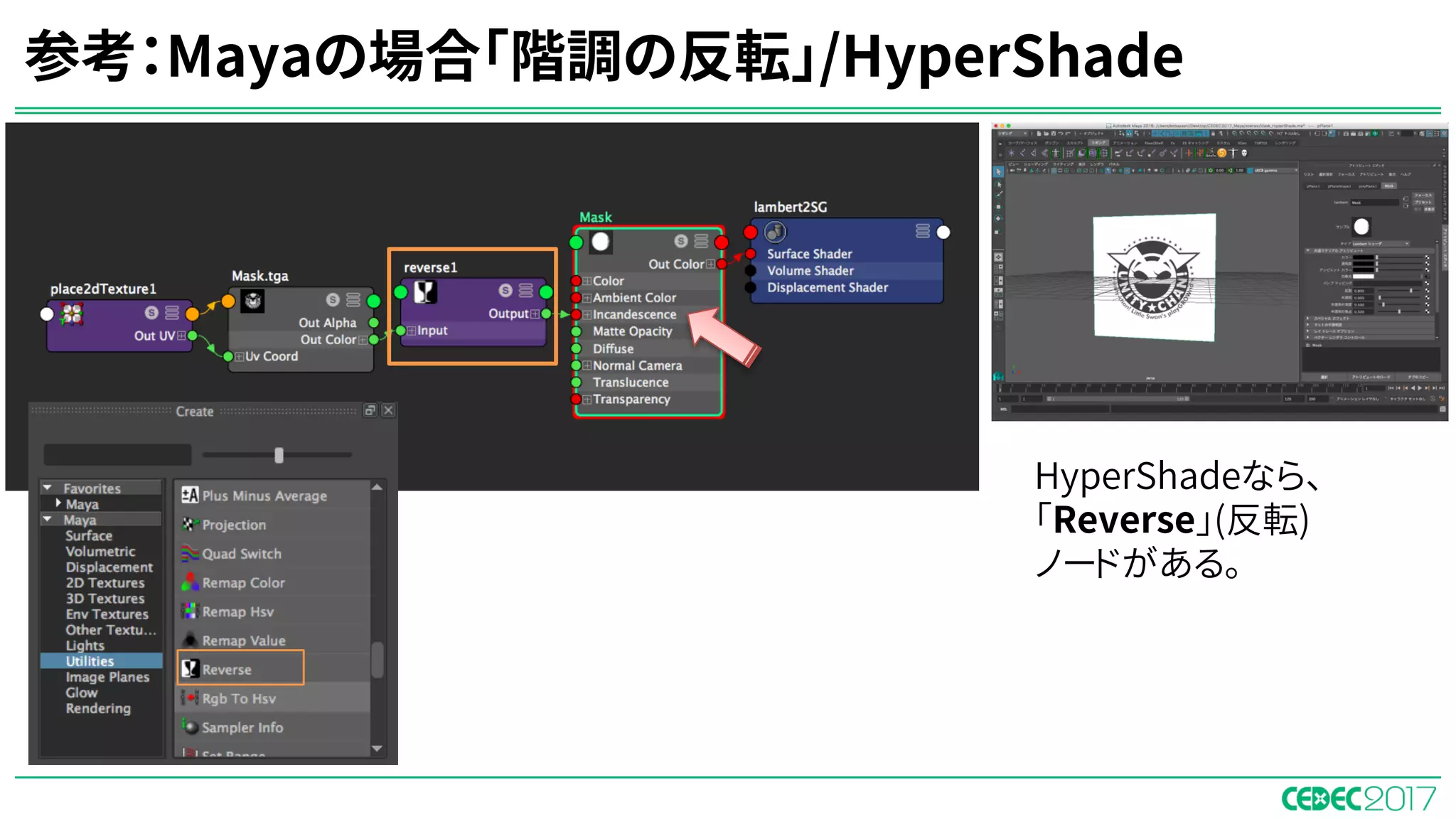Expand Out Color attribute on Mask.tga
The image size is (1456, 819).
tap(363, 340)
